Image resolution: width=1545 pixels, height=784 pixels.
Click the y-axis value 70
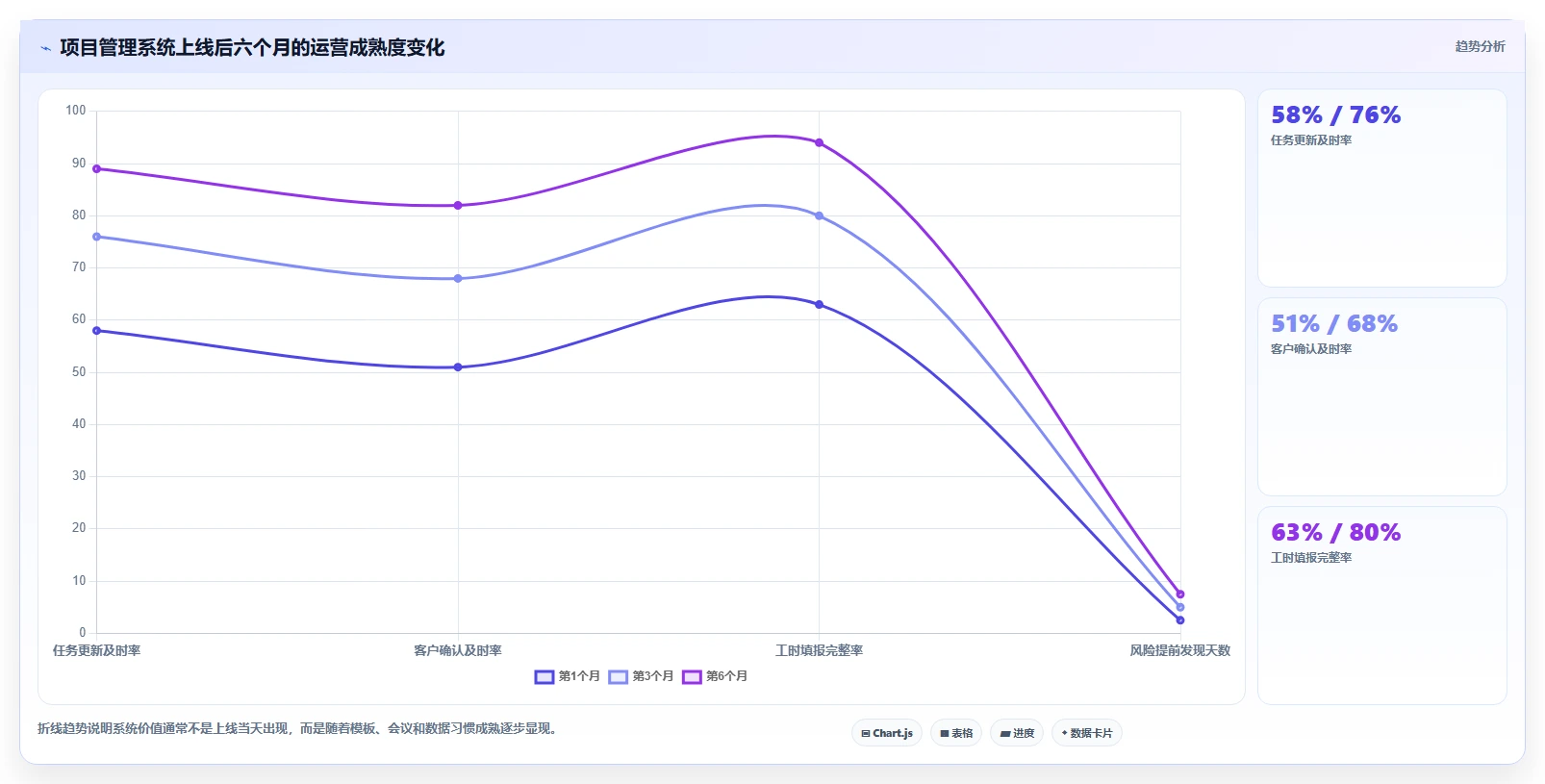point(79,267)
